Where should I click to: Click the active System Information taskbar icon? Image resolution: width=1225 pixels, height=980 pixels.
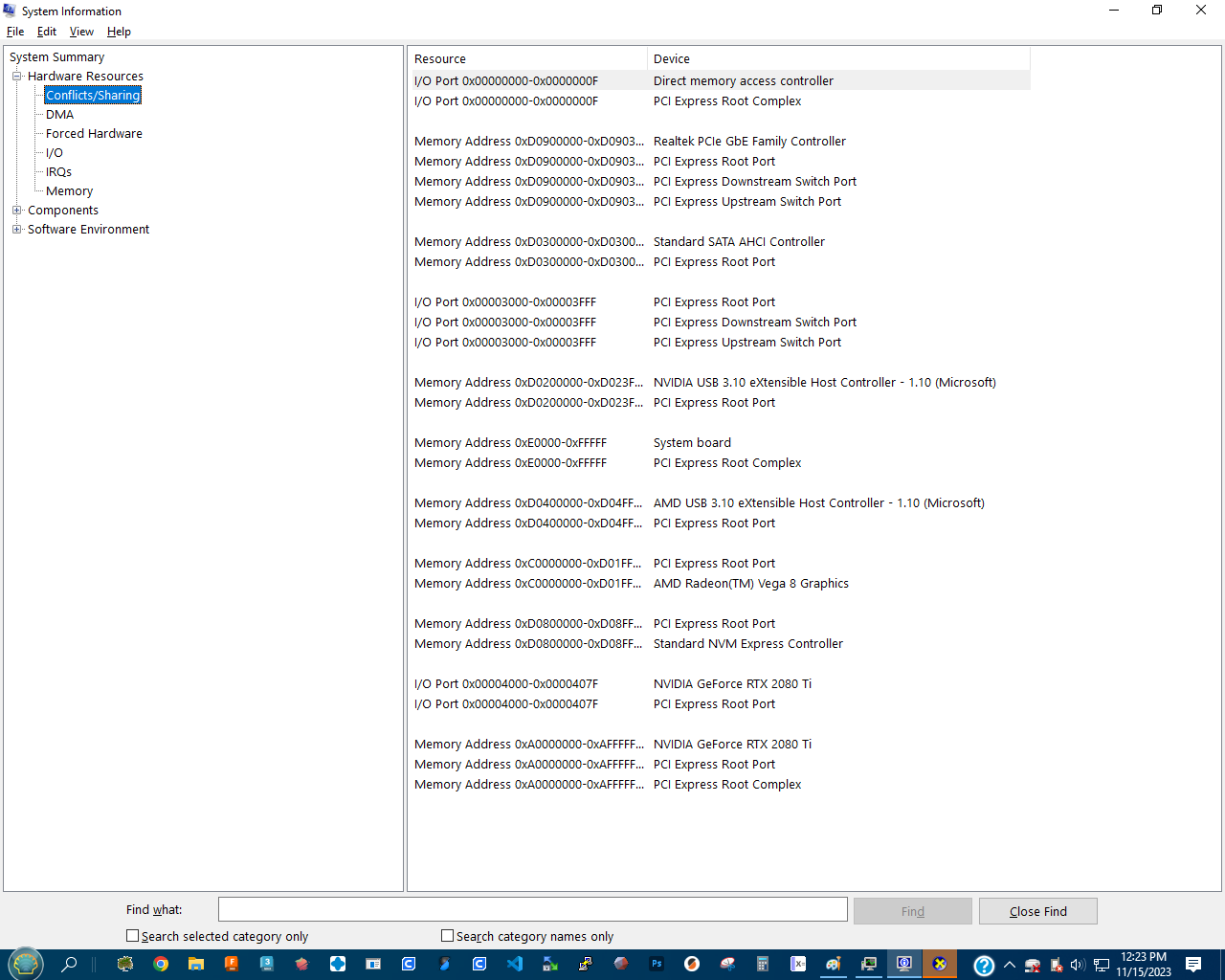(904, 965)
